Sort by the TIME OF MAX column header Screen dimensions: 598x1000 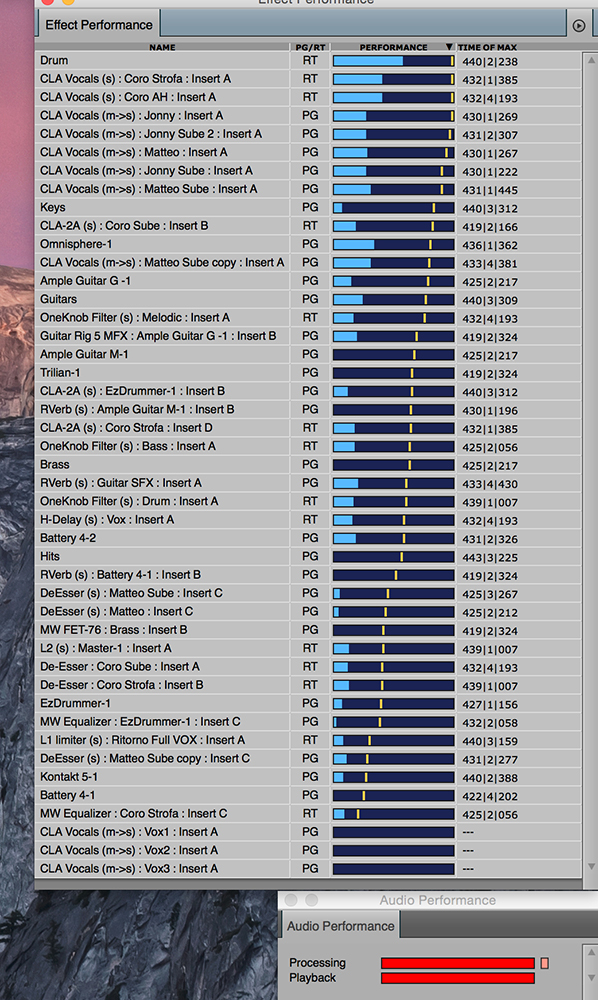[488, 47]
